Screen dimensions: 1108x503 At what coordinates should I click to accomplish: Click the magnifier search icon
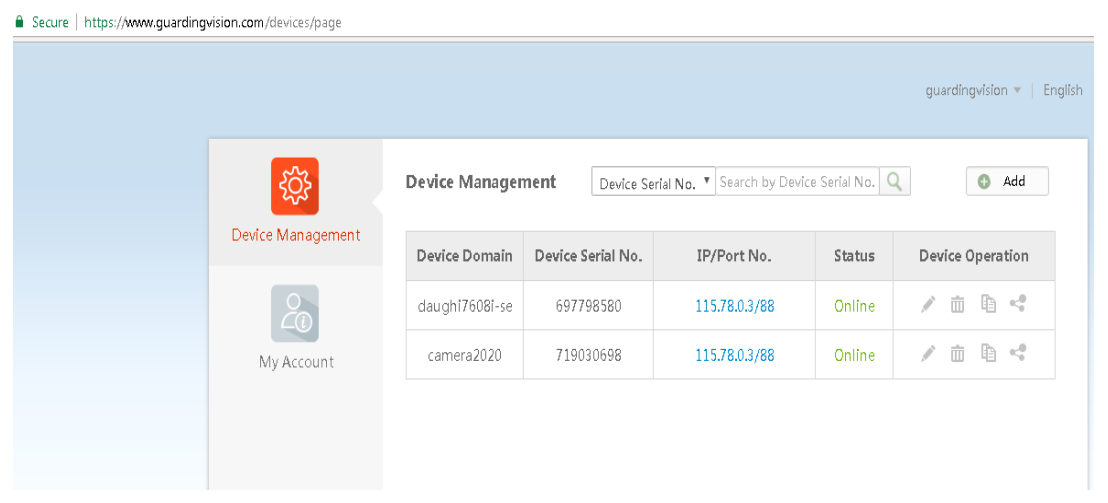click(895, 182)
